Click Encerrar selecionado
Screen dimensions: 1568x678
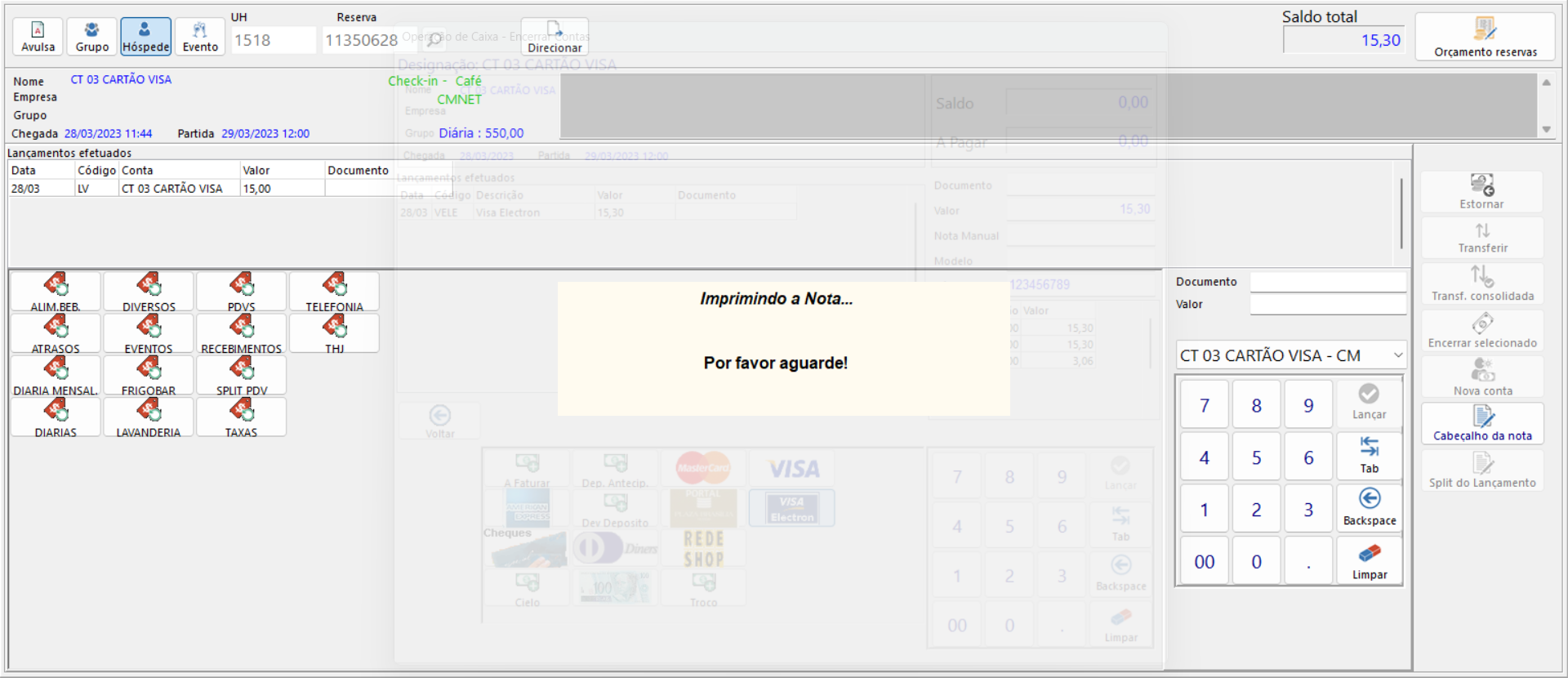tap(1482, 331)
